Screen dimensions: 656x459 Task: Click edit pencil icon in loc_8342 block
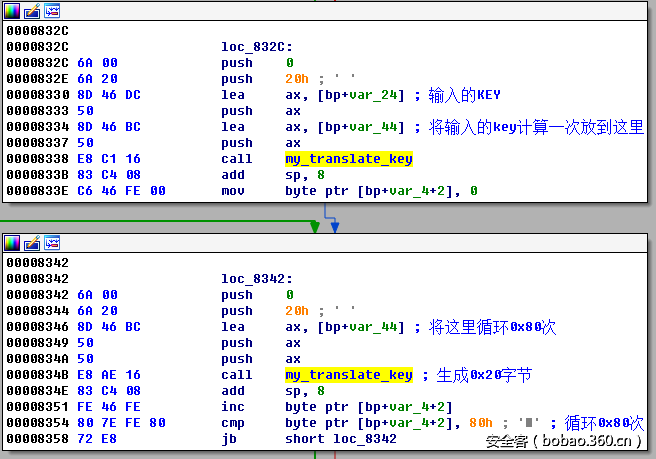[x=31, y=243]
